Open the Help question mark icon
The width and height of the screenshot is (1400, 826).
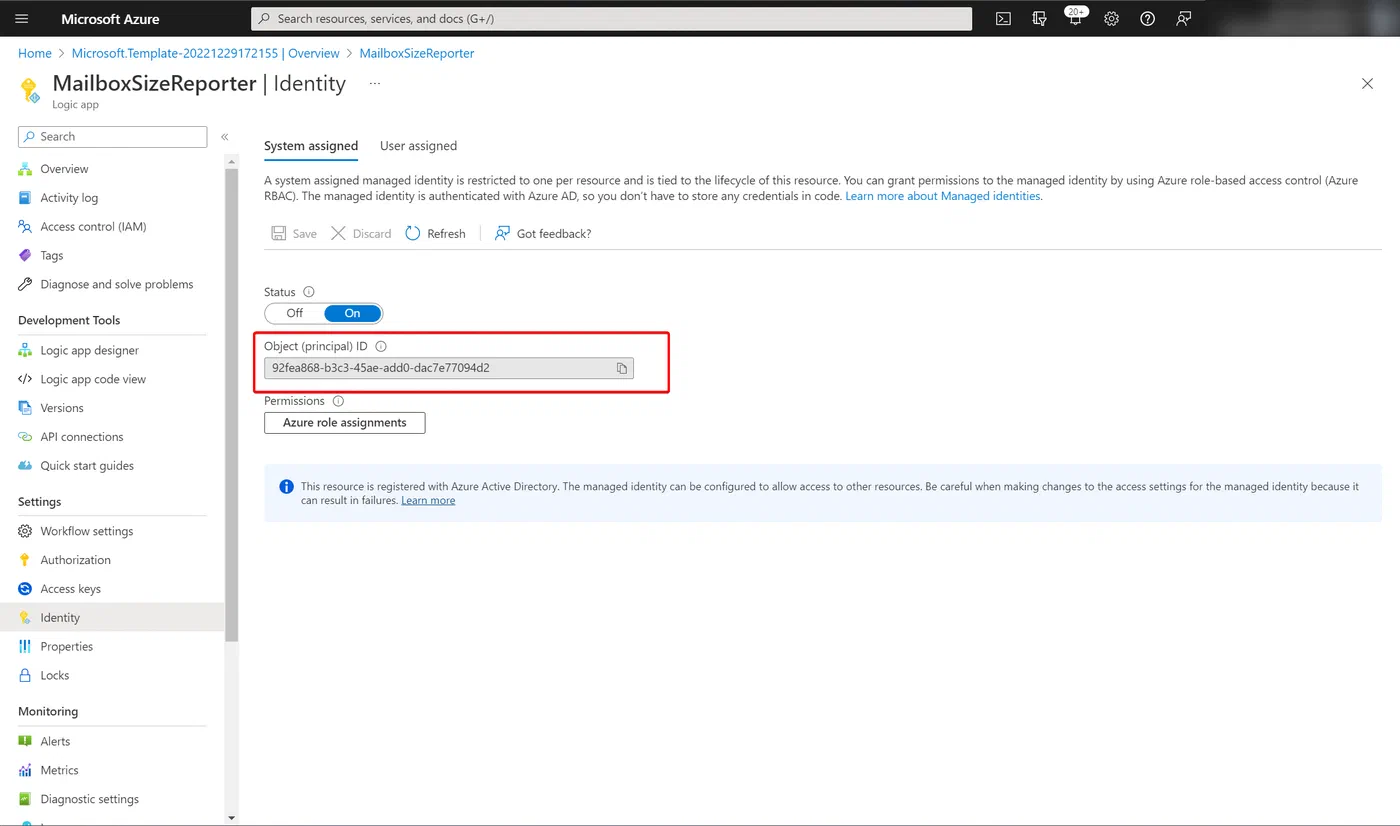pyautogui.click(x=1147, y=18)
